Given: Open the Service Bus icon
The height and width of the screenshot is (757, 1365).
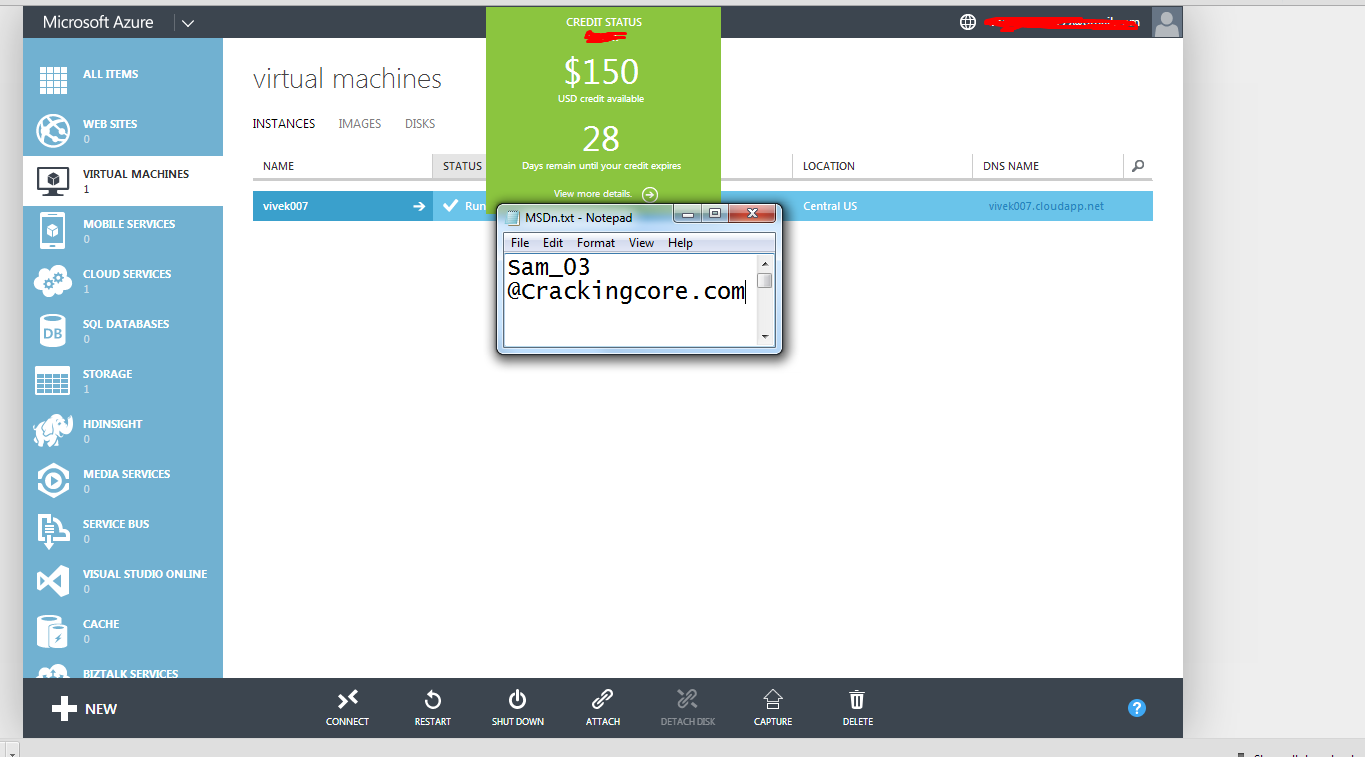Looking at the screenshot, I should click(53, 531).
